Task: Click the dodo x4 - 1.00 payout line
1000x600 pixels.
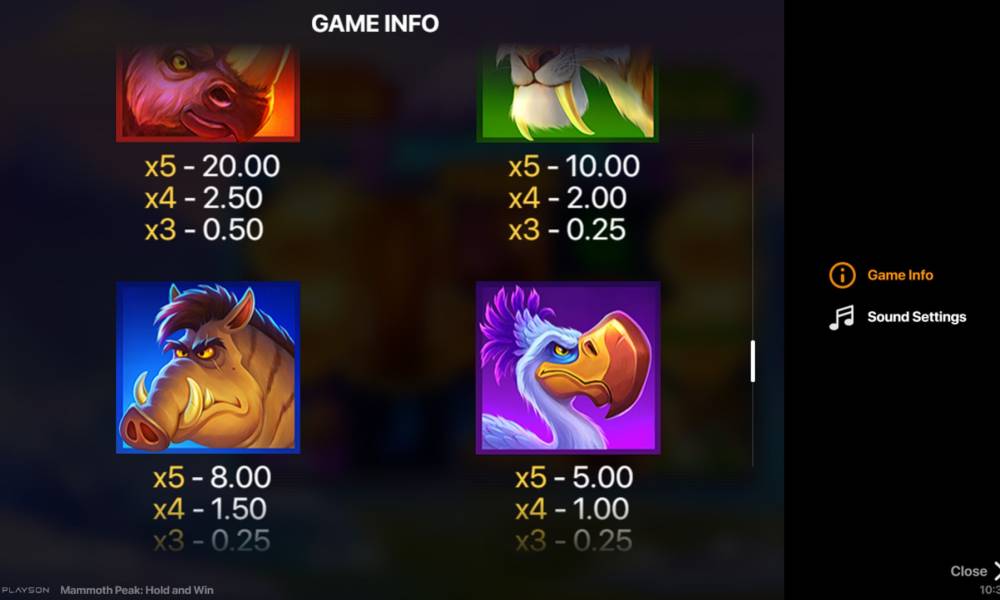Action: pyautogui.click(x=572, y=509)
